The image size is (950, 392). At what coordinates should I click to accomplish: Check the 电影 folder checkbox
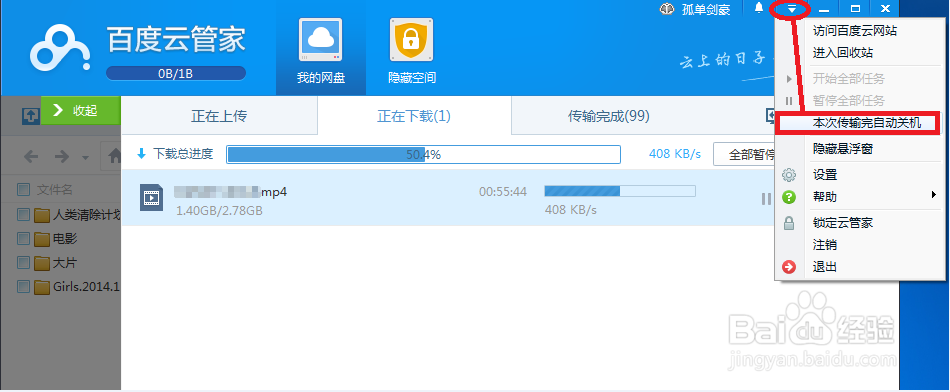point(24,239)
